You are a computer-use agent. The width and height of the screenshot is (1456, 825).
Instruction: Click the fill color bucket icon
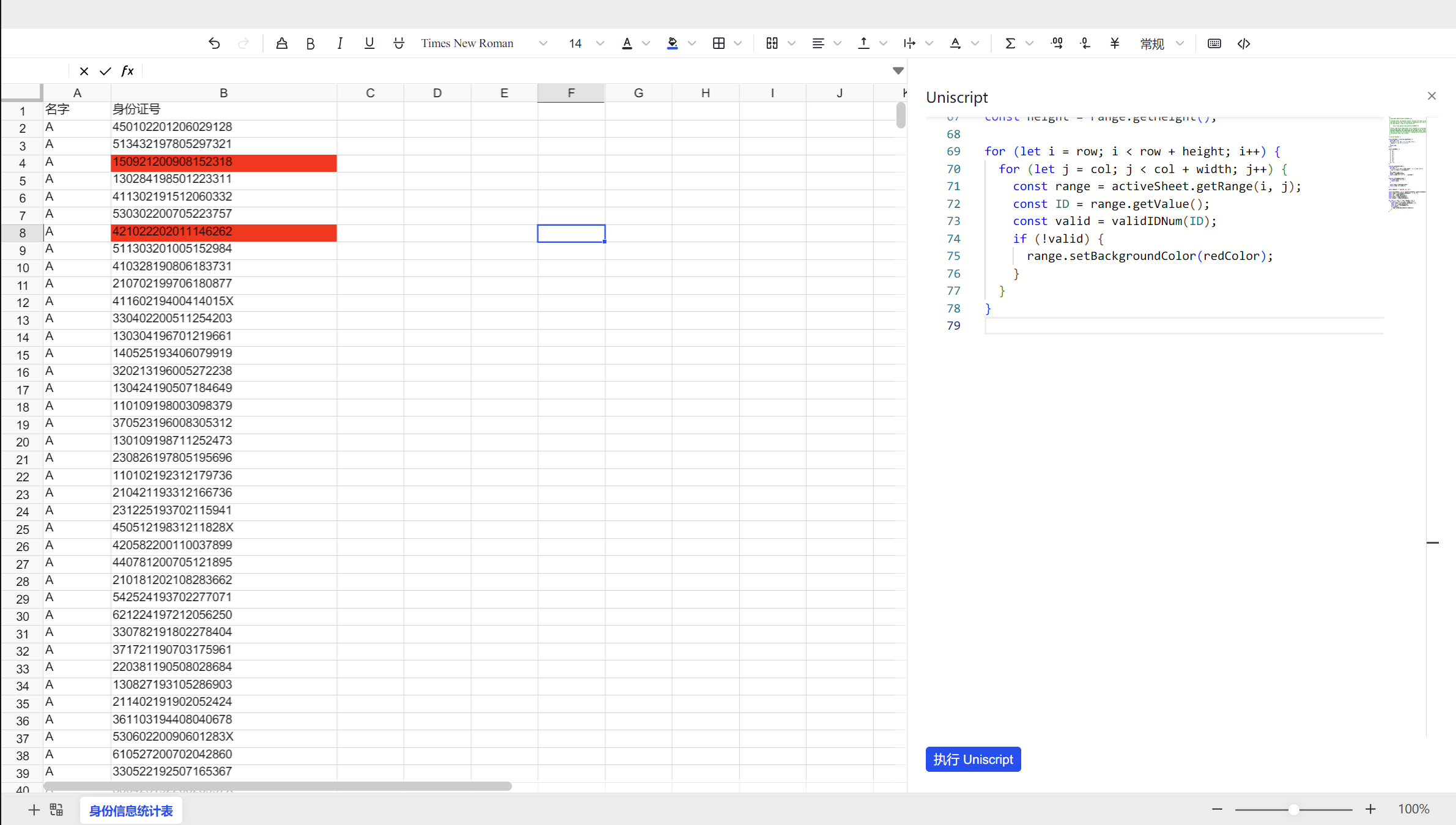tap(672, 43)
